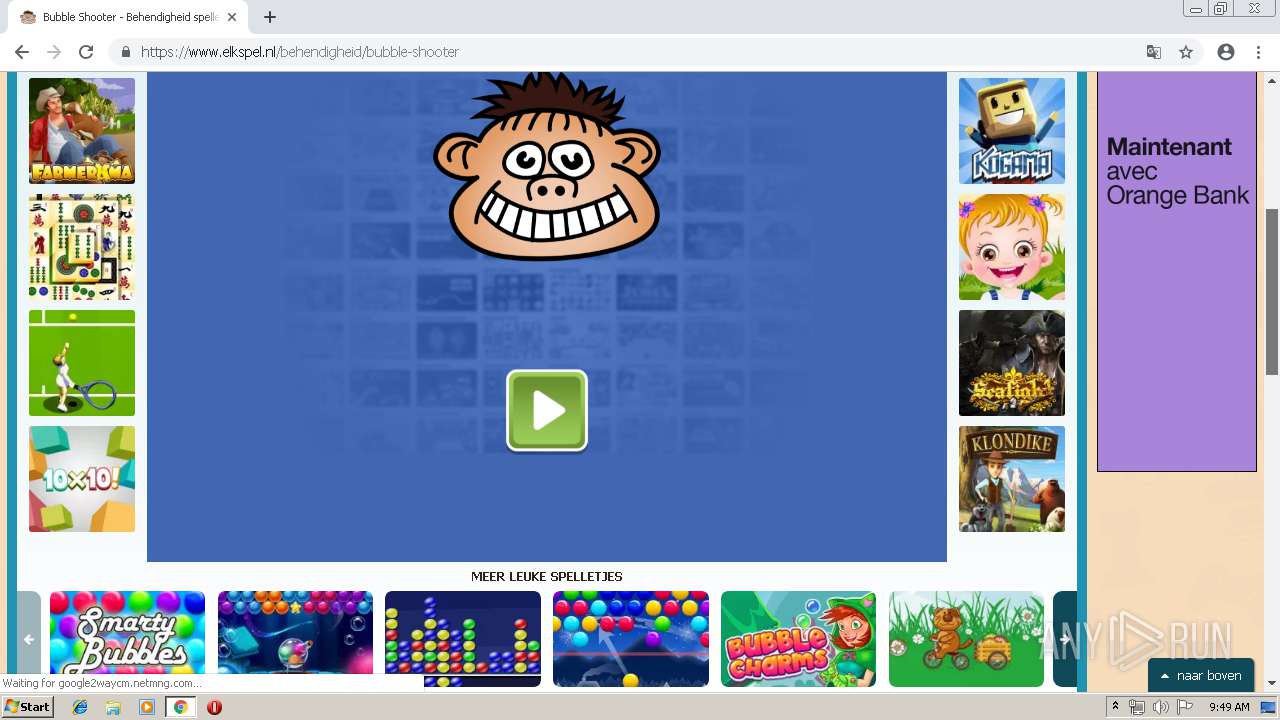Open the bear on bicycle game card
The width and height of the screenshot is (1280, 720).
[x=966, y=639]
